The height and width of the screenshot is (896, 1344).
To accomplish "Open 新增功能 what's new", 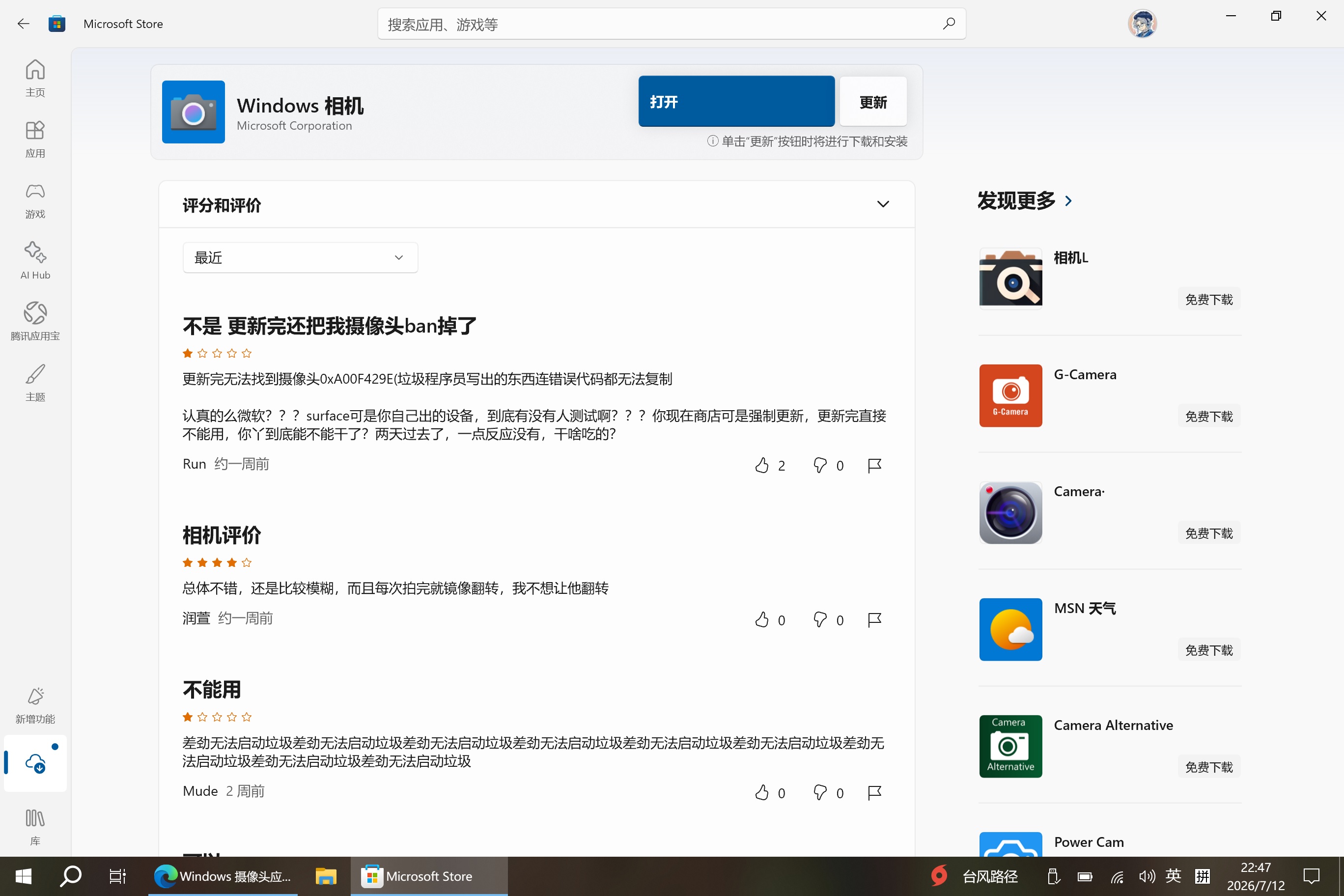I will 35,706.
